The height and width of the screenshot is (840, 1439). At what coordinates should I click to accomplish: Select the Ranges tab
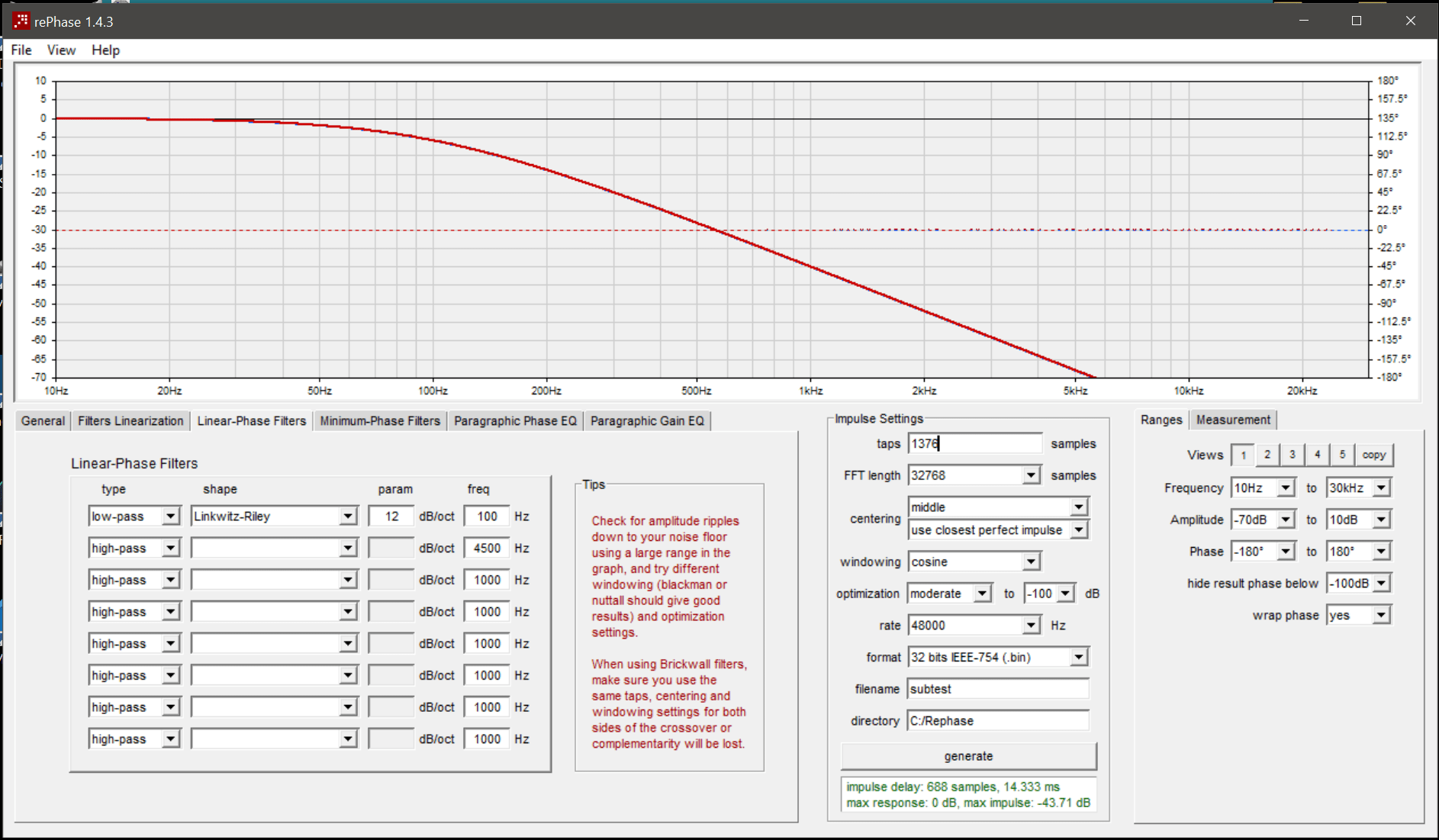1161,420
